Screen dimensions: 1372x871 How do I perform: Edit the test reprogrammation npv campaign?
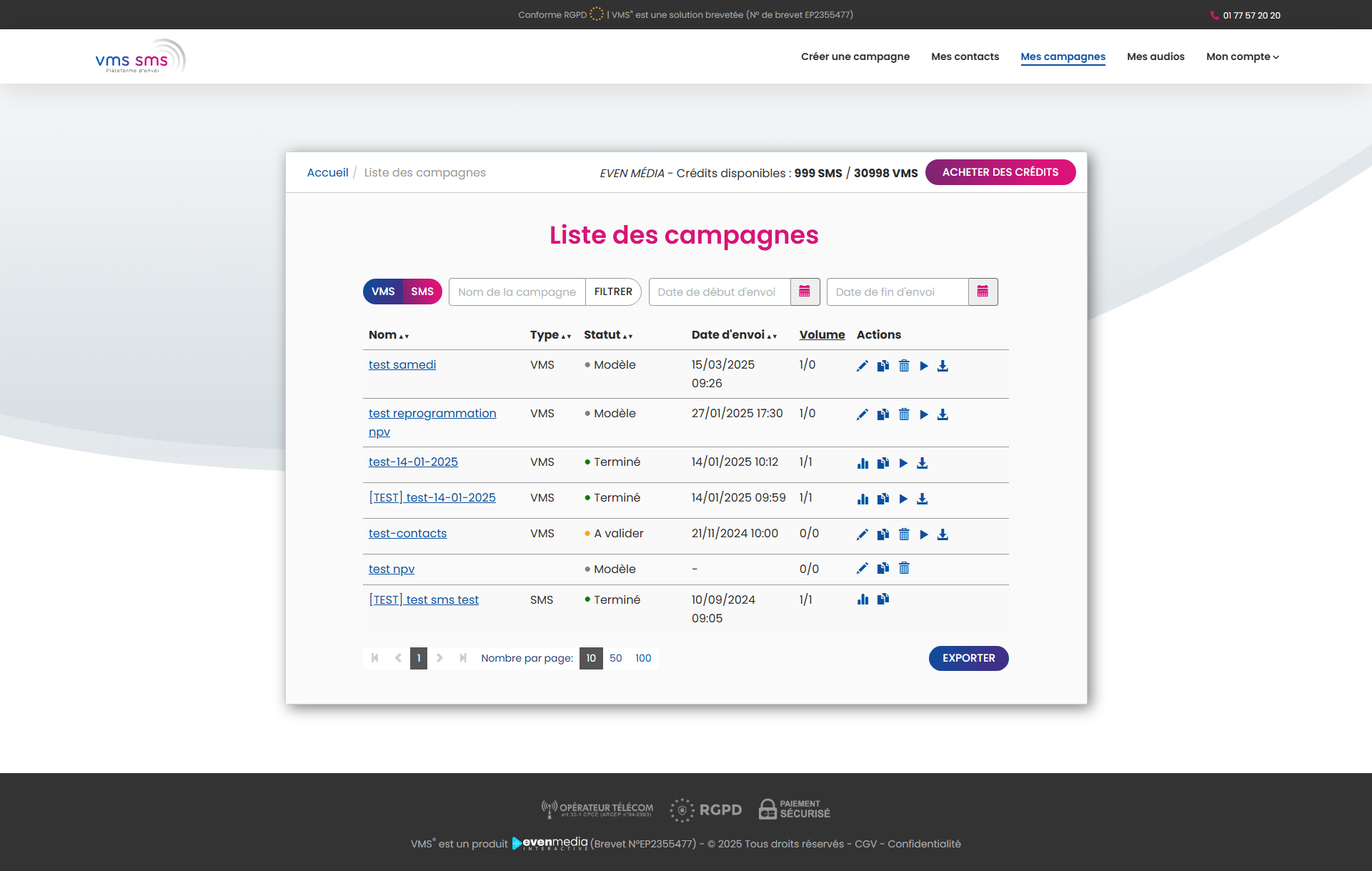863,414
